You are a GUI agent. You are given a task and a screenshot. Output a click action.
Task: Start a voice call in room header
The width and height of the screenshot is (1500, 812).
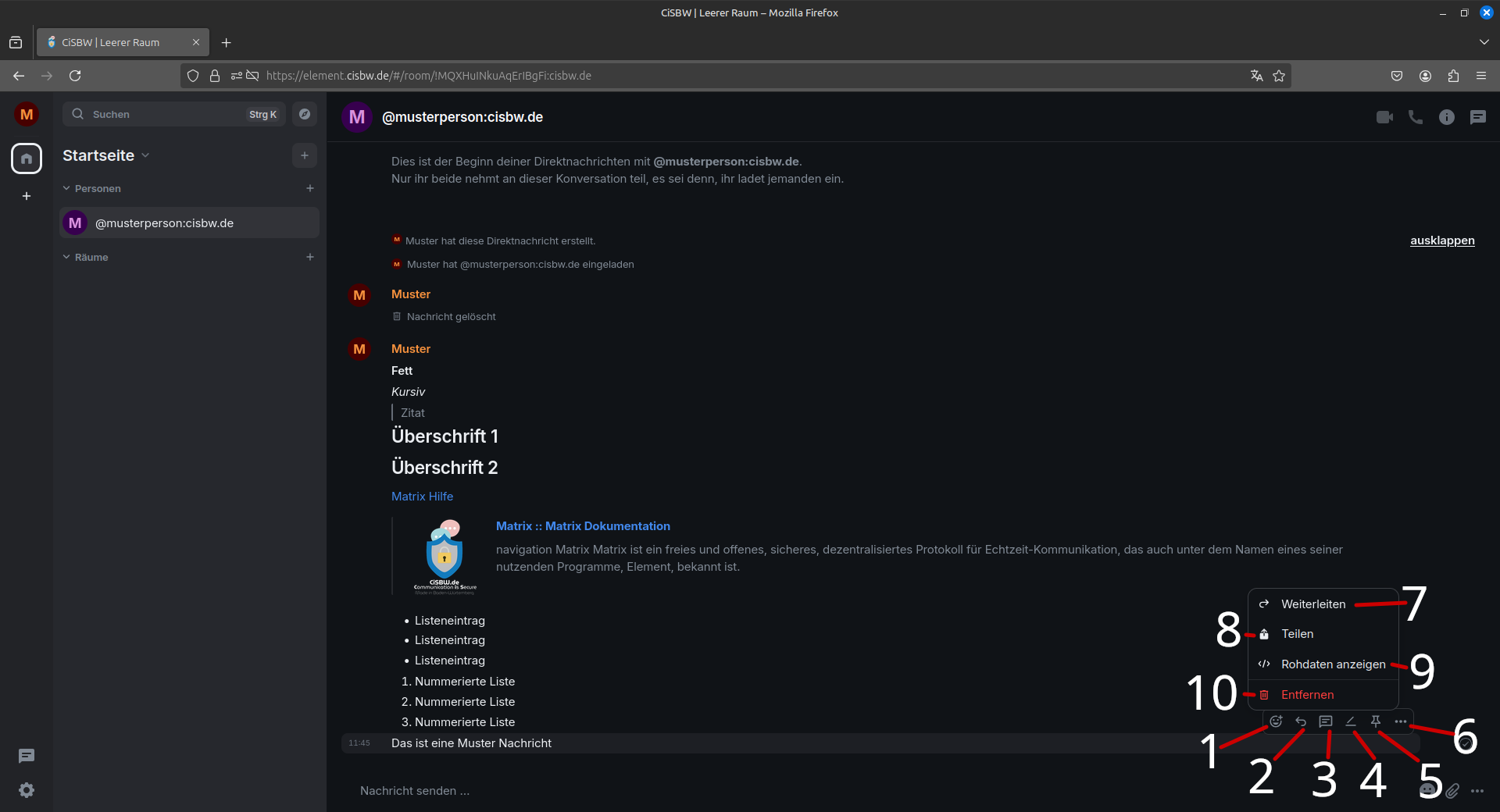point(1416,117)
